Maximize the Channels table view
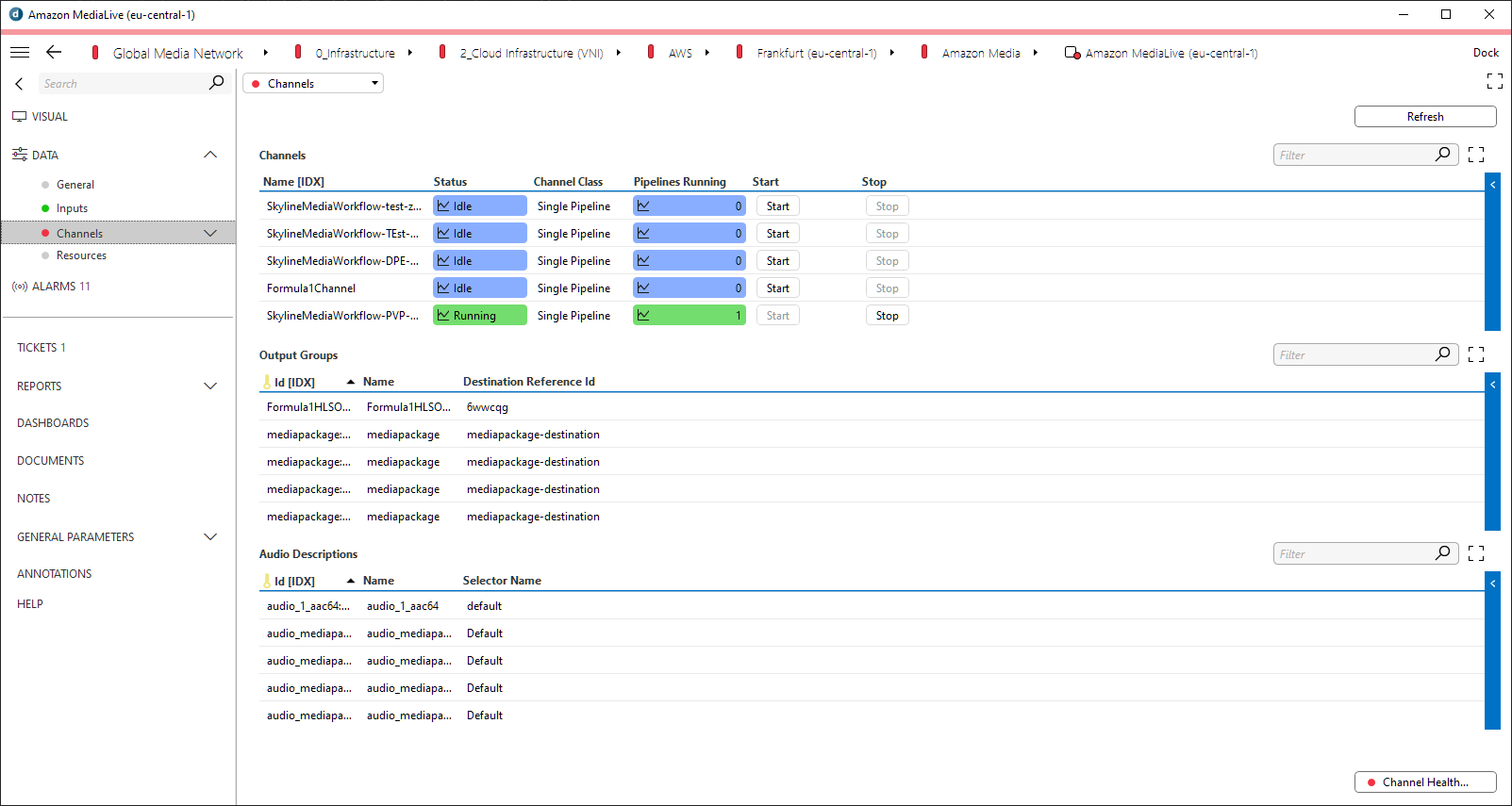This screenshot has height=806, width=1512. tap(1476, 155)
